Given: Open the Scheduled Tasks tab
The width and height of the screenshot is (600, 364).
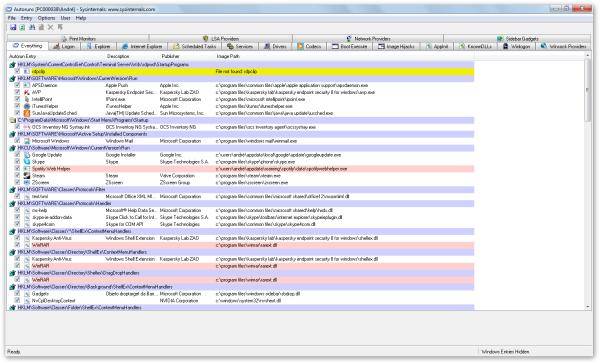Looking at the screenshot, I should click(195, 46).
